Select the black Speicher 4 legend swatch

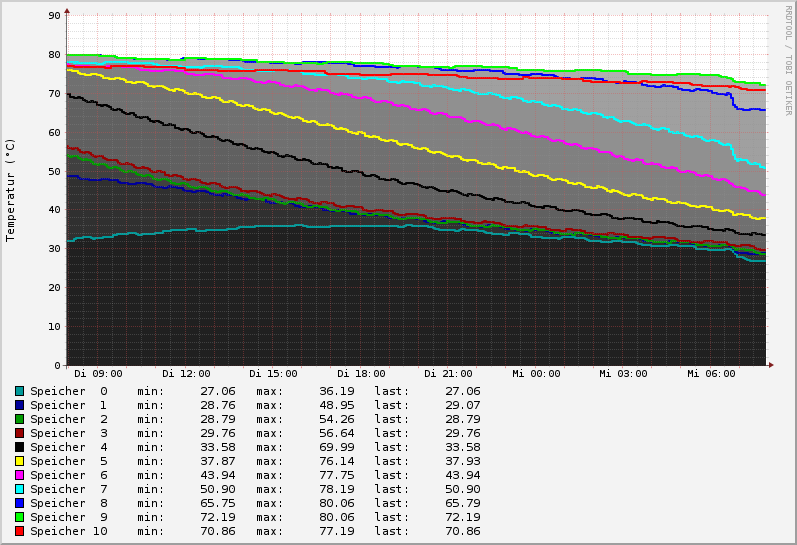tap(19, 447)
